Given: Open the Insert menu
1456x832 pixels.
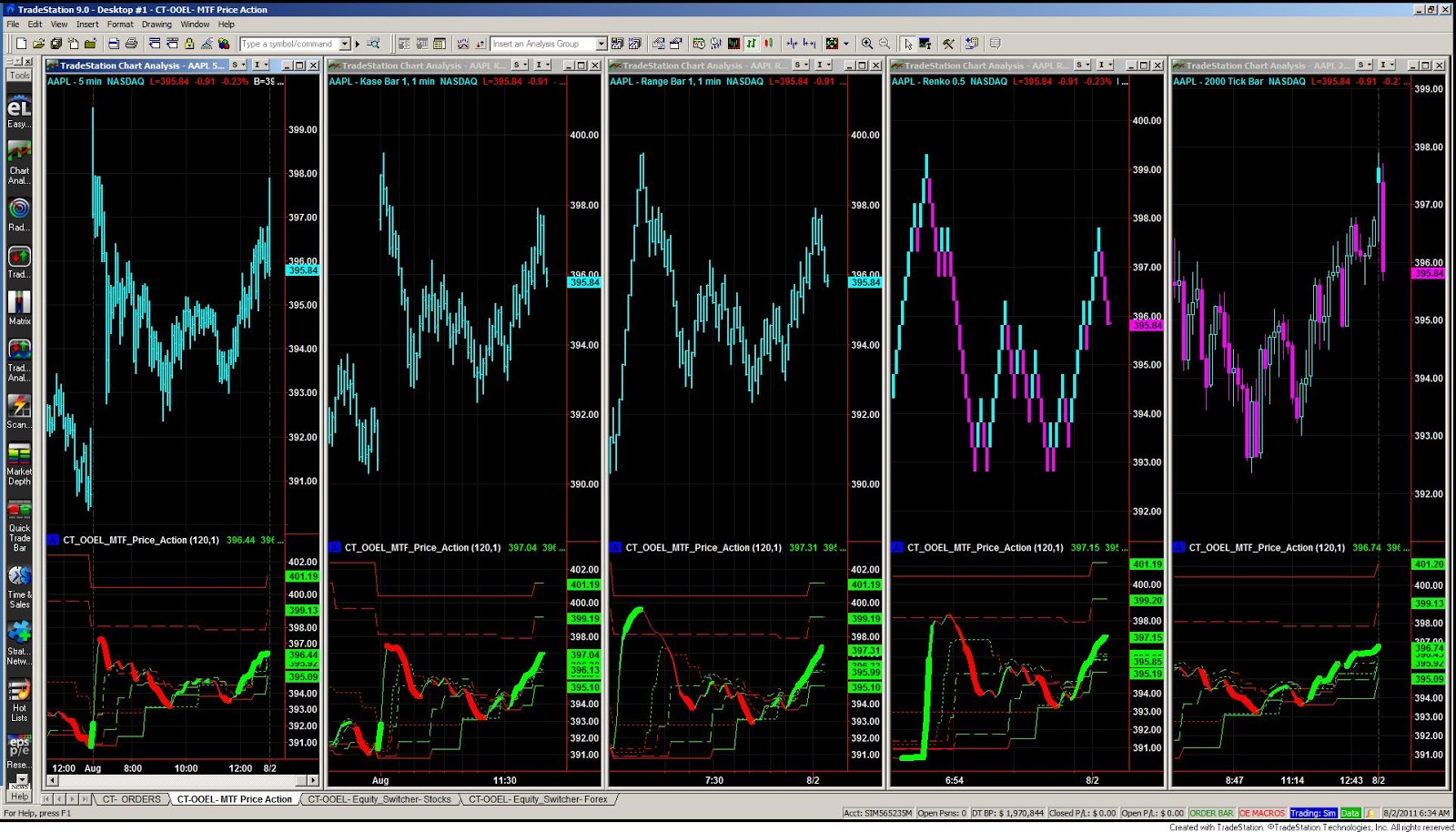Looking at the screenshot, I should pyautogui.click(x=87, y=25).
